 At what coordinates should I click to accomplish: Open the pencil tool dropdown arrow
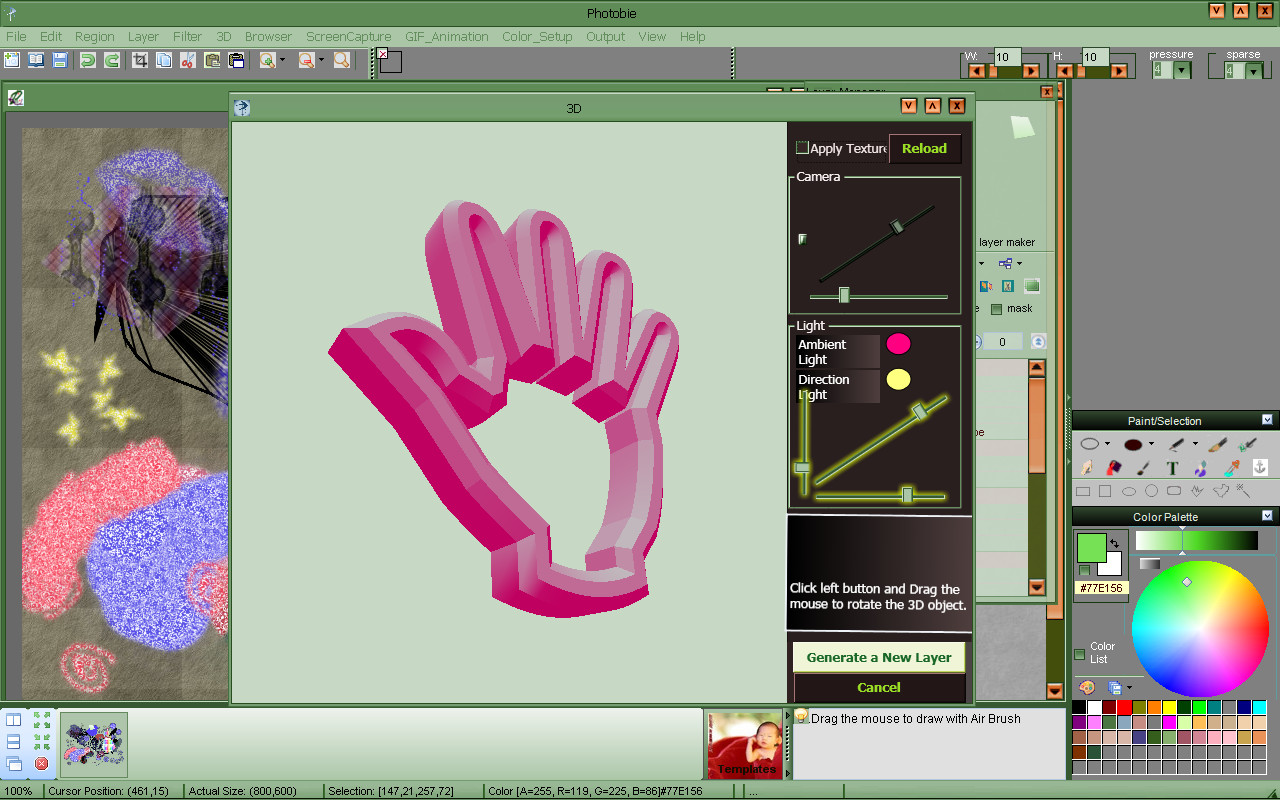[1195, 444]
